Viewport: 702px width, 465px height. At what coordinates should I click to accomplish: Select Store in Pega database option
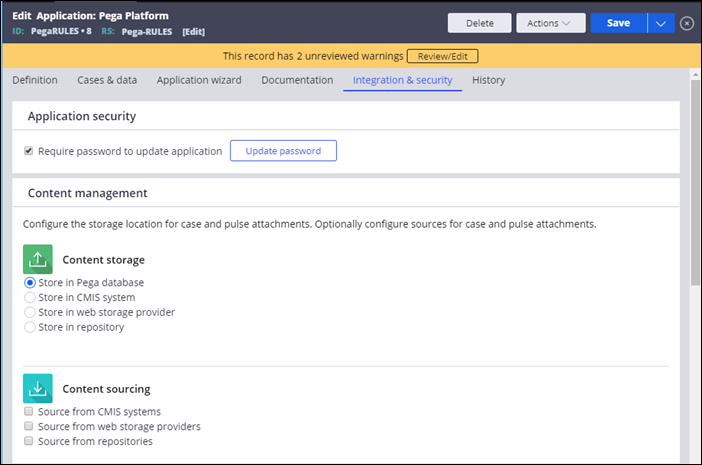click(x=30, y=283)
